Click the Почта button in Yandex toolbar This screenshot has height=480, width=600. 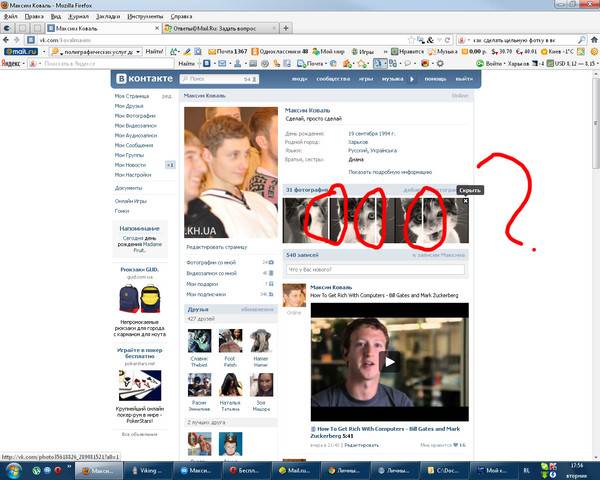click(312, 64)
